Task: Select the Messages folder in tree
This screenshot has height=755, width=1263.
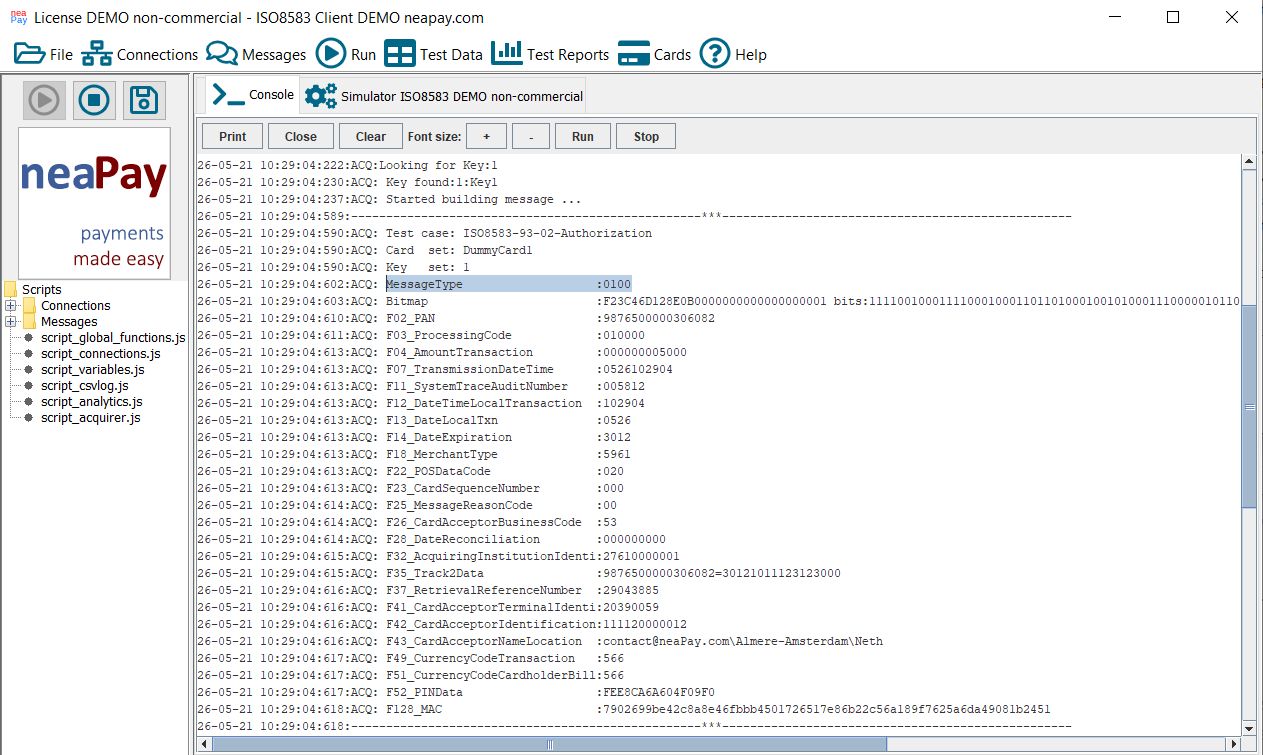Action: (69, 322)
